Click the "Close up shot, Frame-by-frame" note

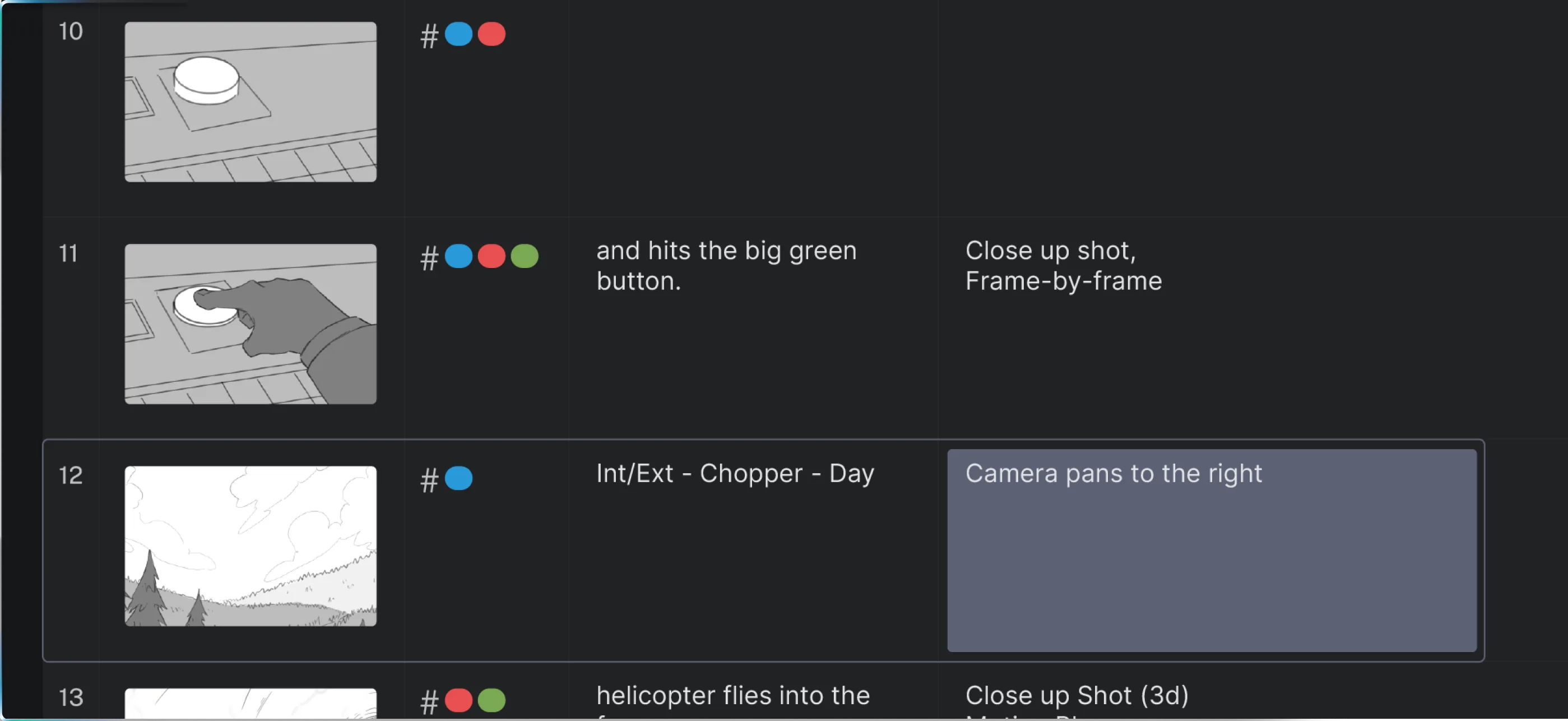(x=1063, y=266)
